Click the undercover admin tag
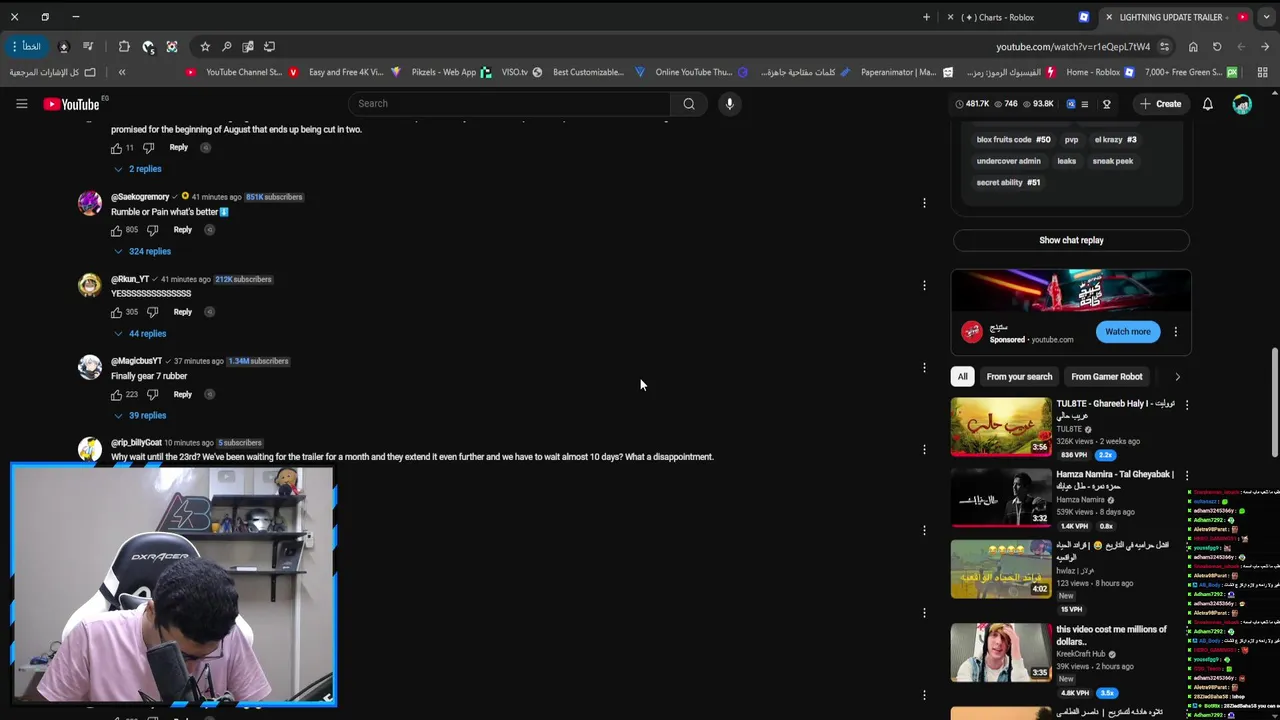Image resolution: width=1280 pixels, height=720 pixels. (1008, 161)
